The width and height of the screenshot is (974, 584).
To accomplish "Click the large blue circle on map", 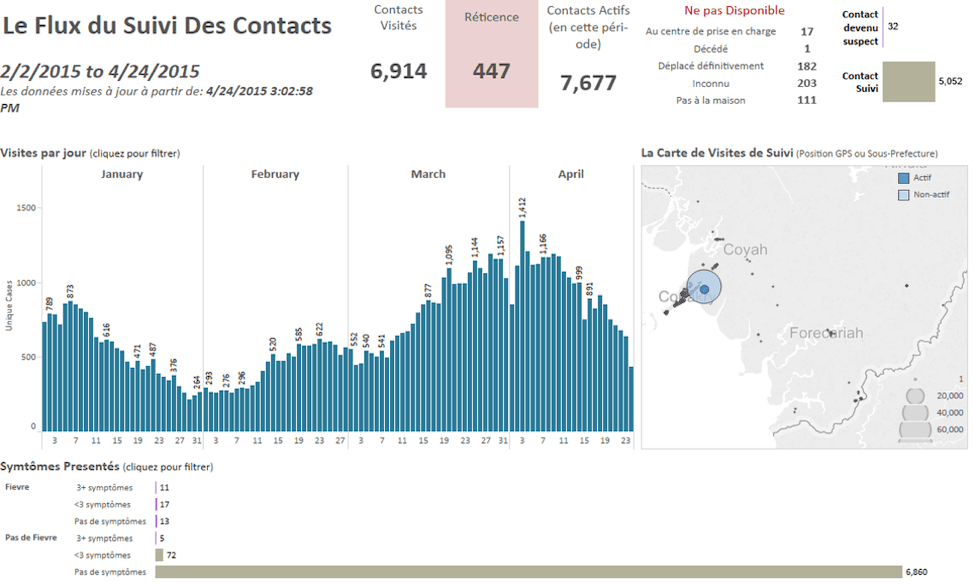I will [705, 289].
